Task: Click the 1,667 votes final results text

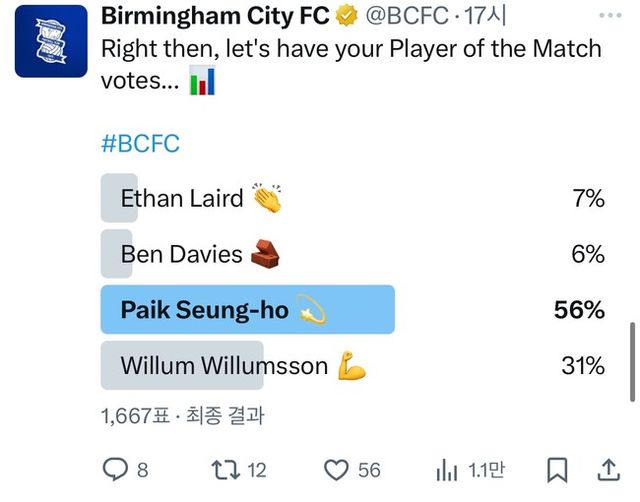Action: coord(182,415)
